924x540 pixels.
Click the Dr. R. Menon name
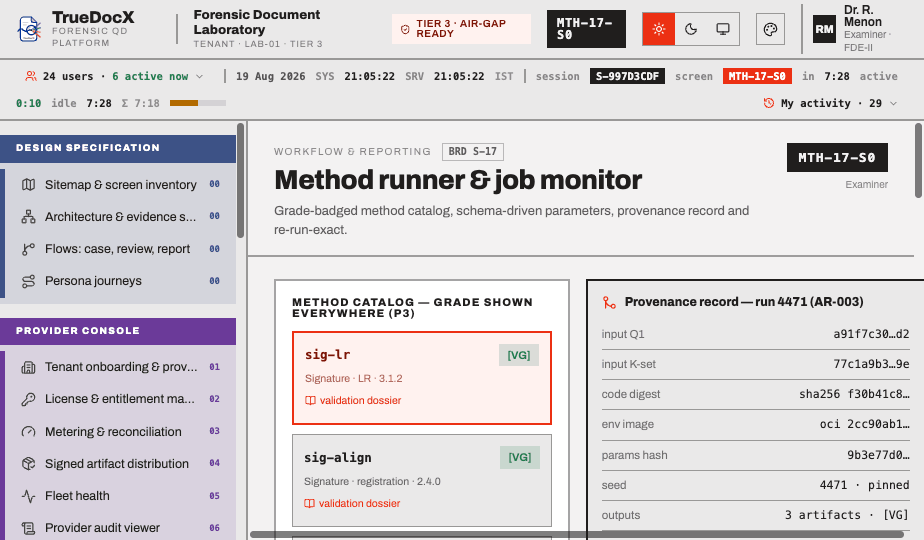863,16
